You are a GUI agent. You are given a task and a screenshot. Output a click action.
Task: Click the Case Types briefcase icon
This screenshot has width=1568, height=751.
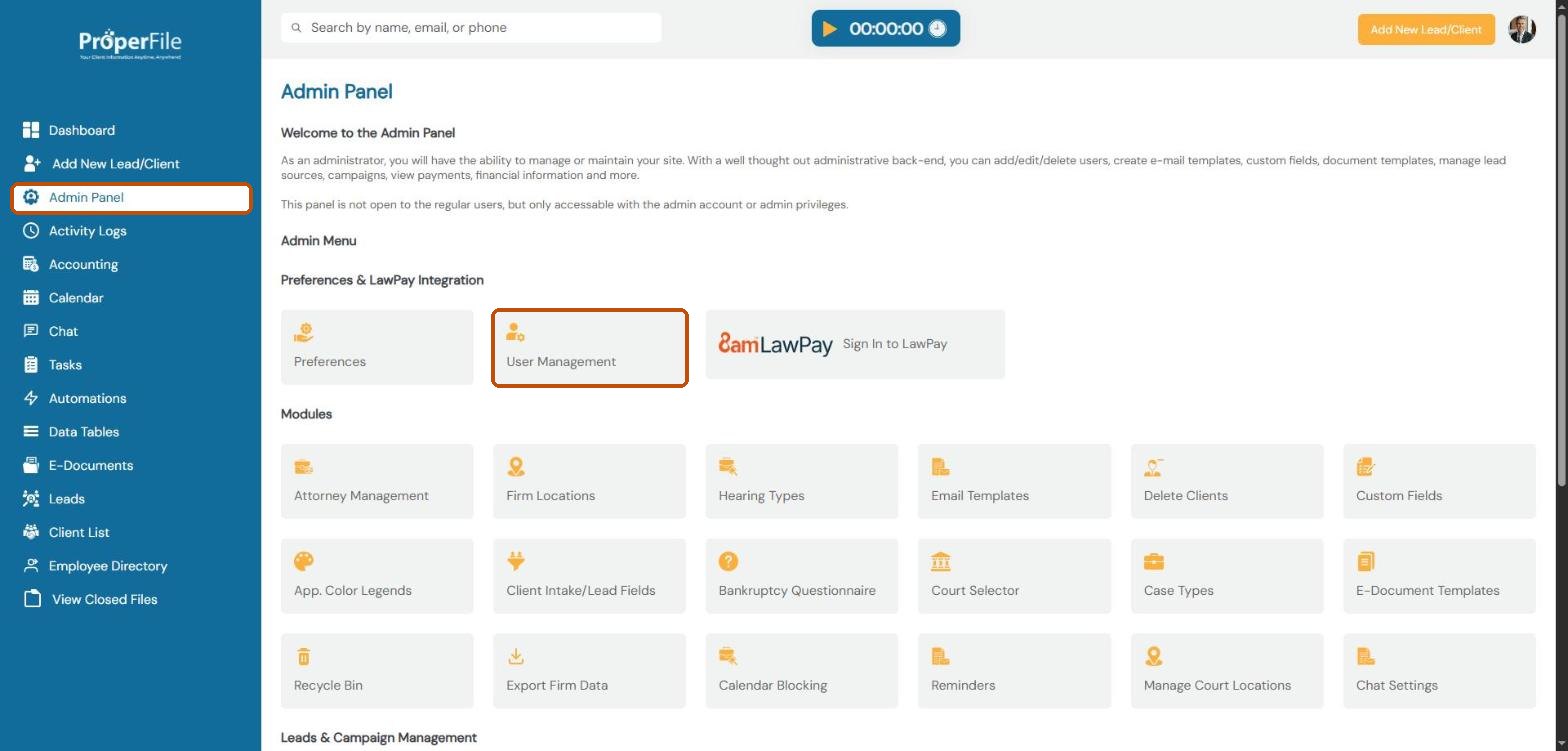(1154, 562)
